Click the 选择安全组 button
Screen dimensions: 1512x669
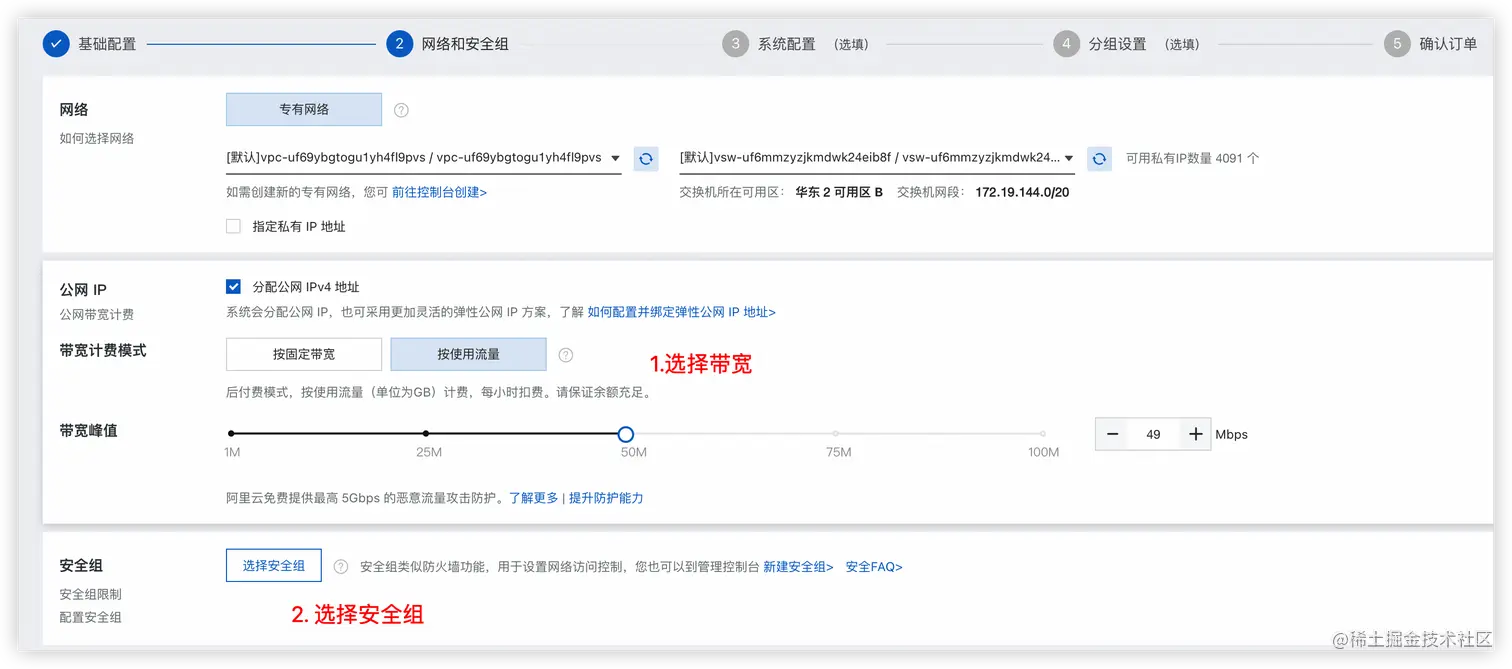[273, 565]
